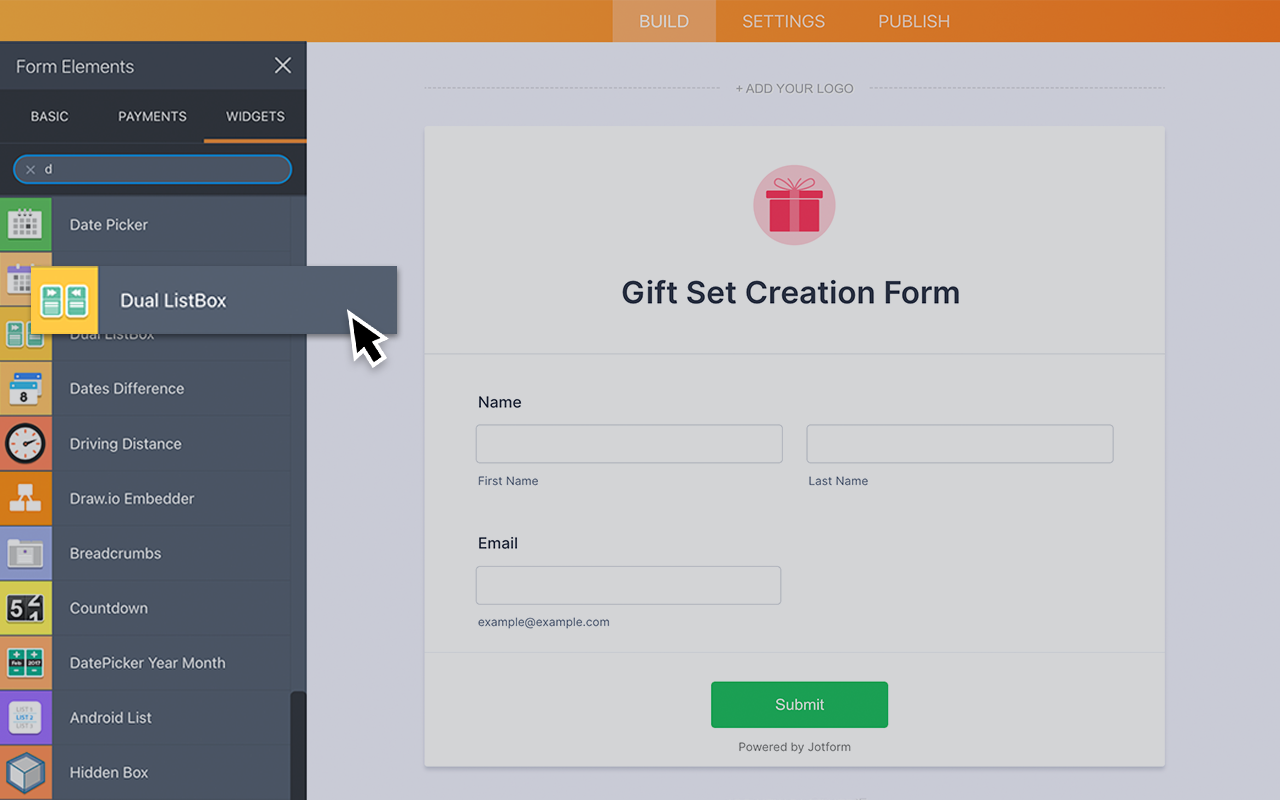Screen dimensions: 1280x800
Task: Click the pink gift box form image
Action: (794, 205)
